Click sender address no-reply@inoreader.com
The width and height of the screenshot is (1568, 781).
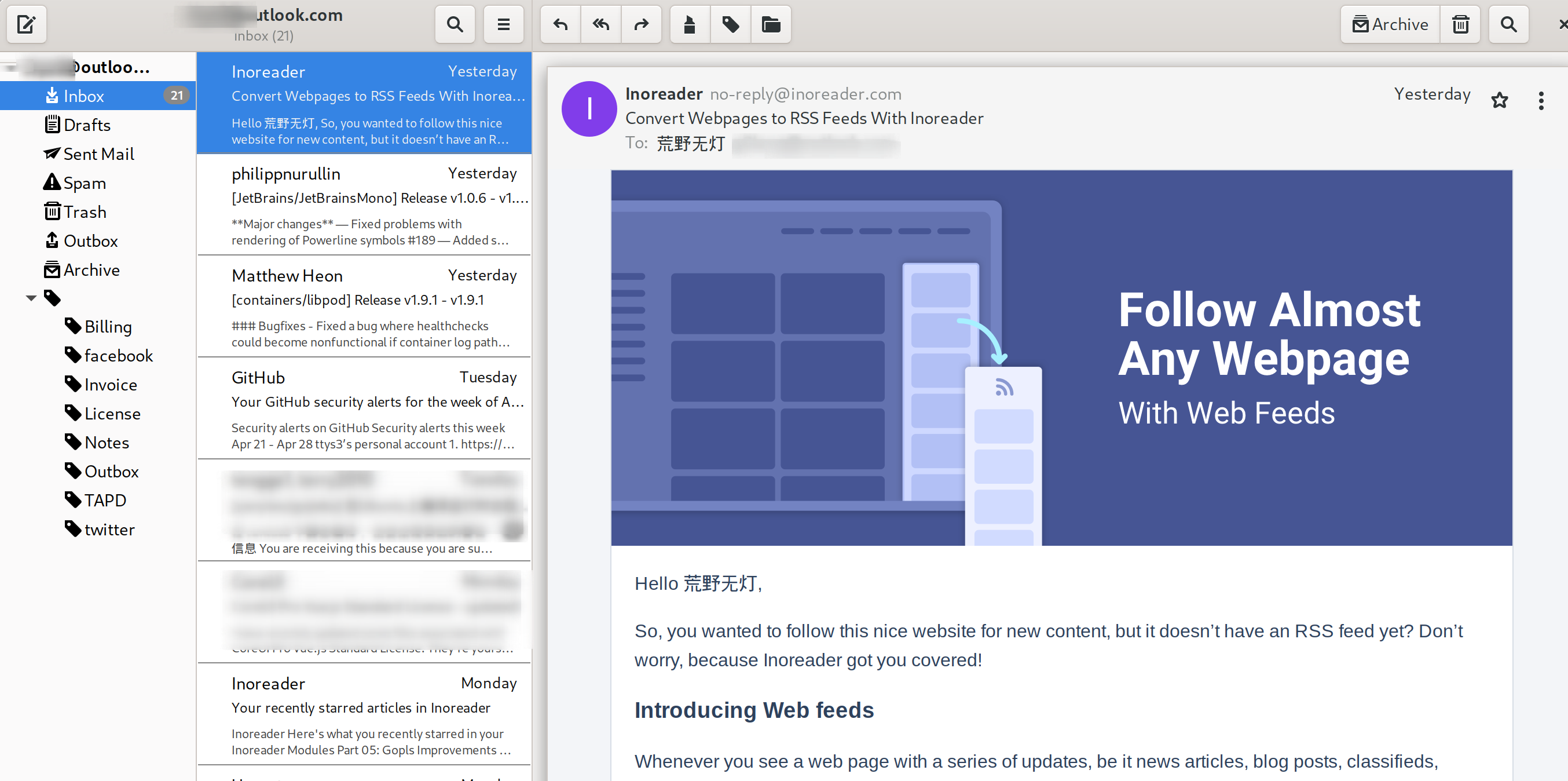pyautogui.click(x=805, y=94)
